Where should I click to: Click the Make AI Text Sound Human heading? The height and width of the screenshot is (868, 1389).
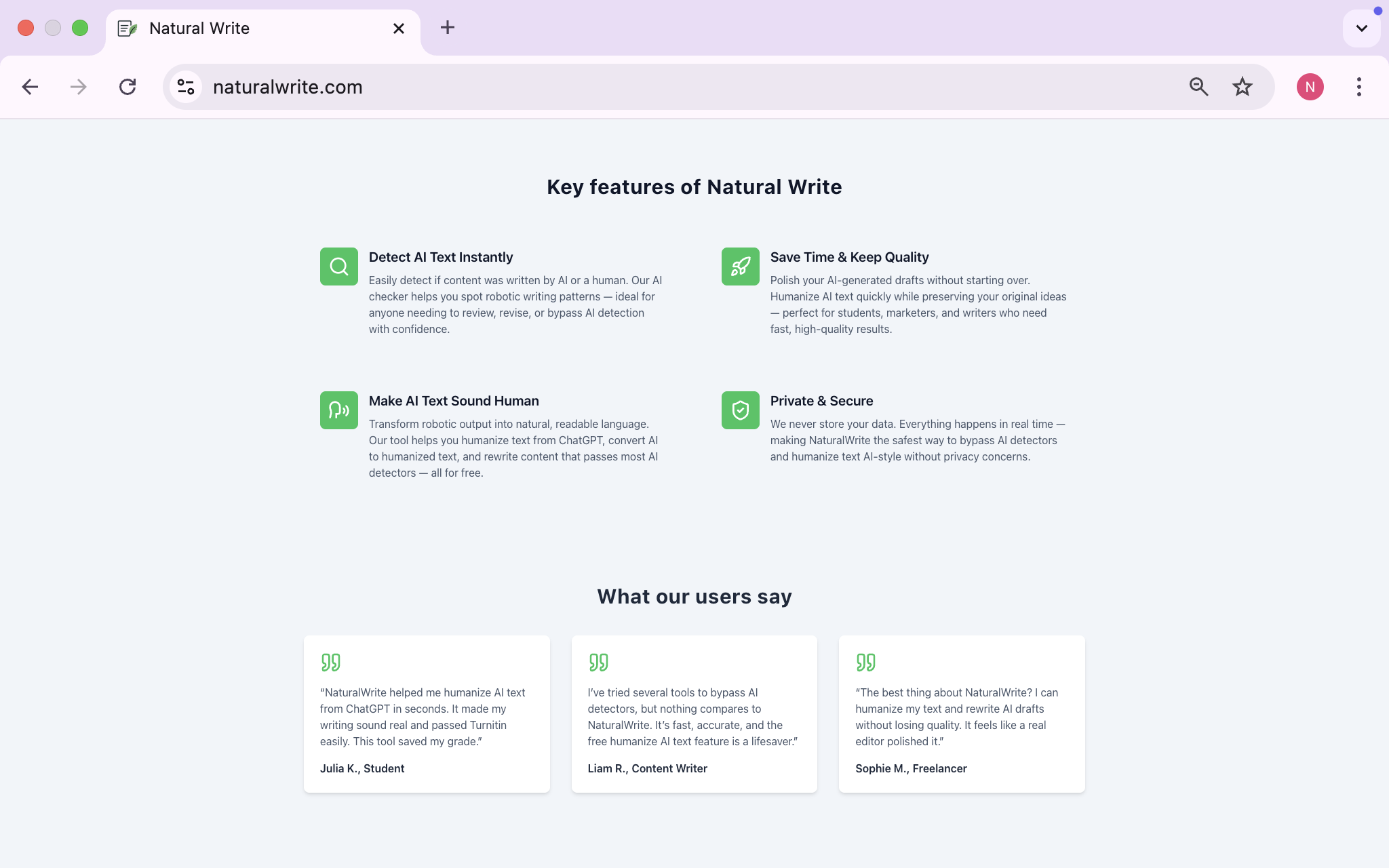454,401
